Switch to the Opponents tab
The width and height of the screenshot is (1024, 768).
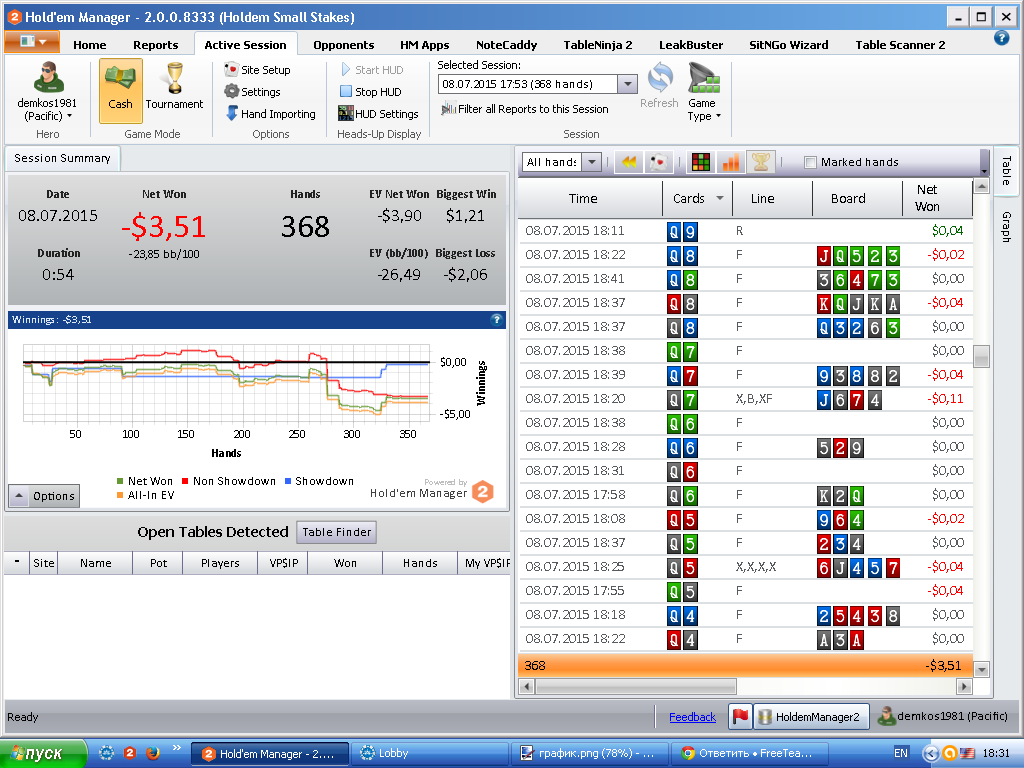(344, 44)
